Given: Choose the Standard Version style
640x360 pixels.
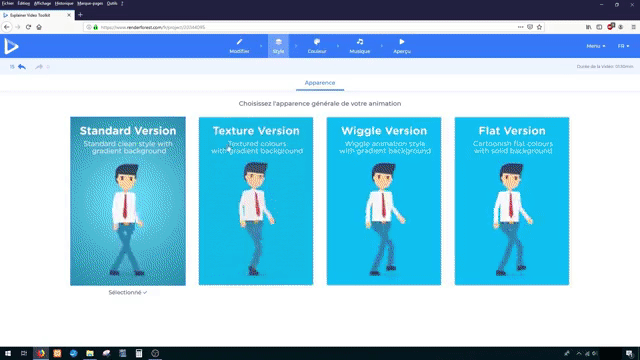Looking at the screenshot, I should (128, 201).
